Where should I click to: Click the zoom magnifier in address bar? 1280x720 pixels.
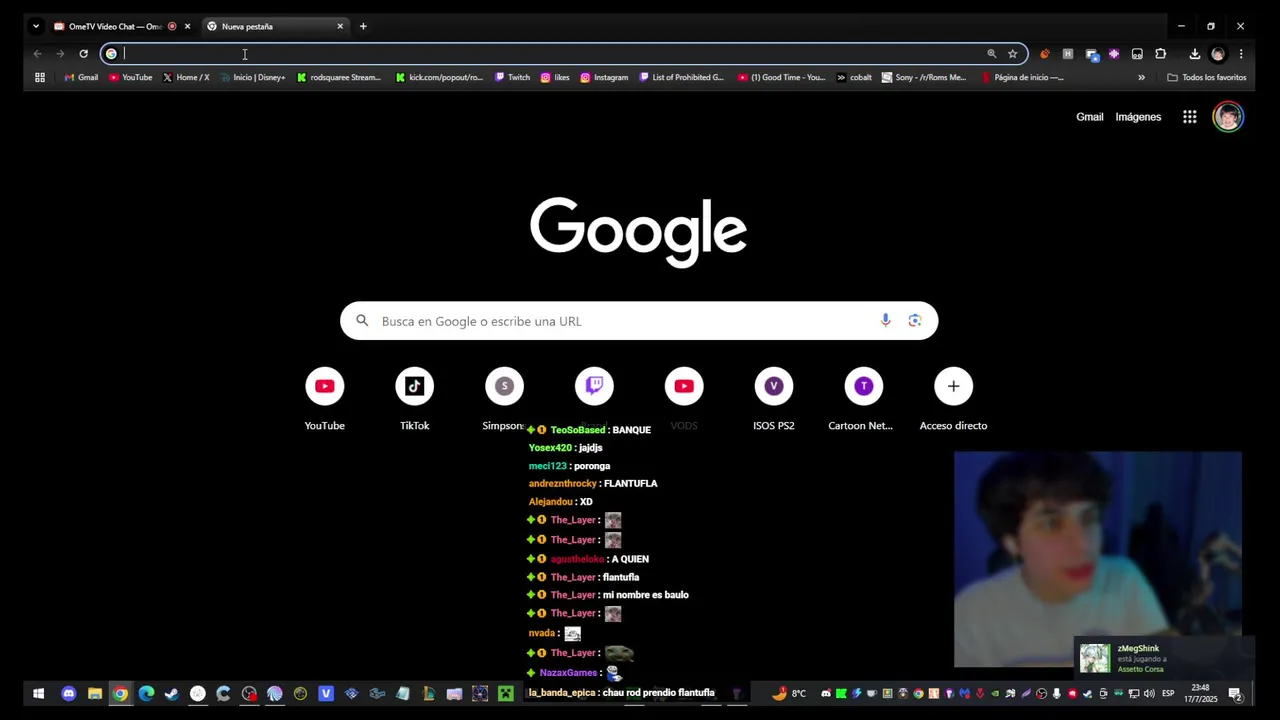(991, 54)
